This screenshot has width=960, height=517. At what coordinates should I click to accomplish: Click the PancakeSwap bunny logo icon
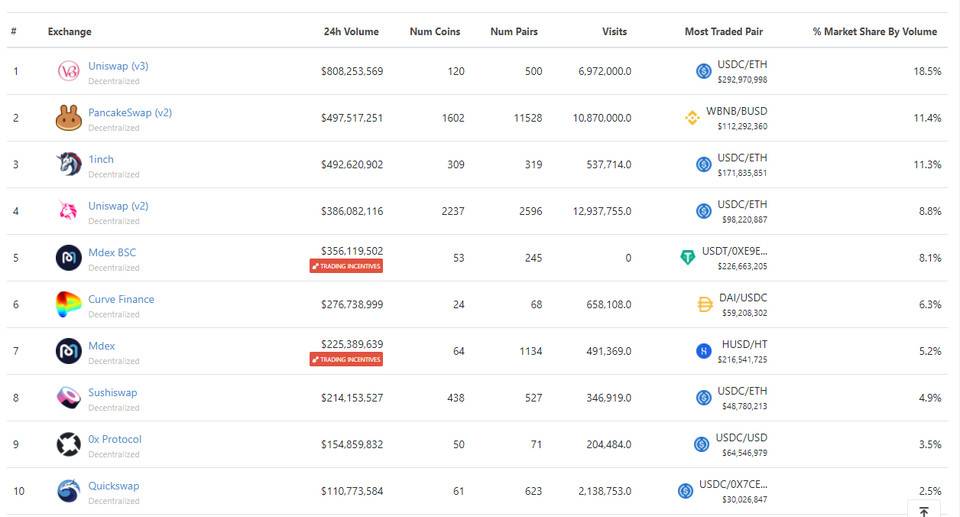coord(68,118)
